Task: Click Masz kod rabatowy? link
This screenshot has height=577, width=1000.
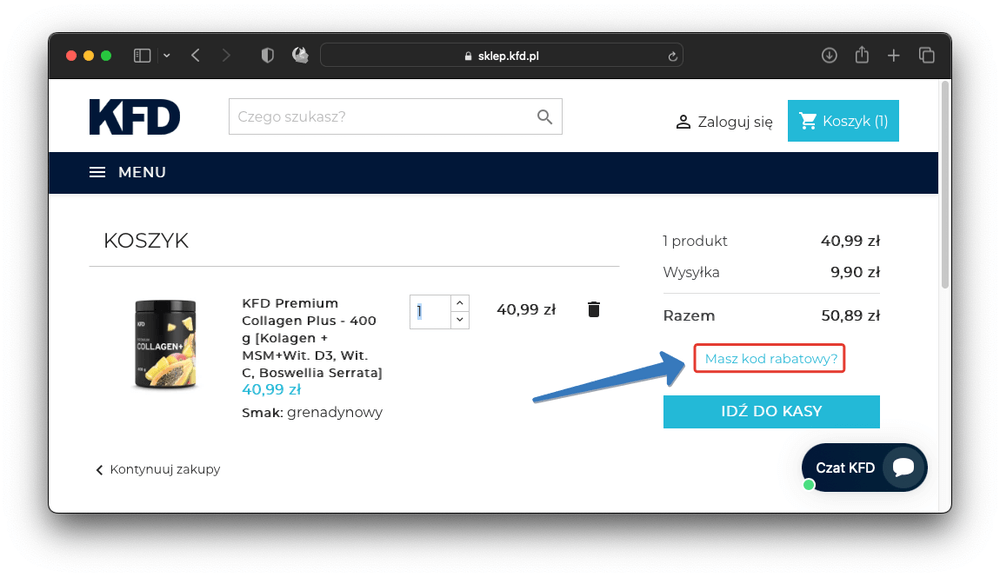Action: 770,358
